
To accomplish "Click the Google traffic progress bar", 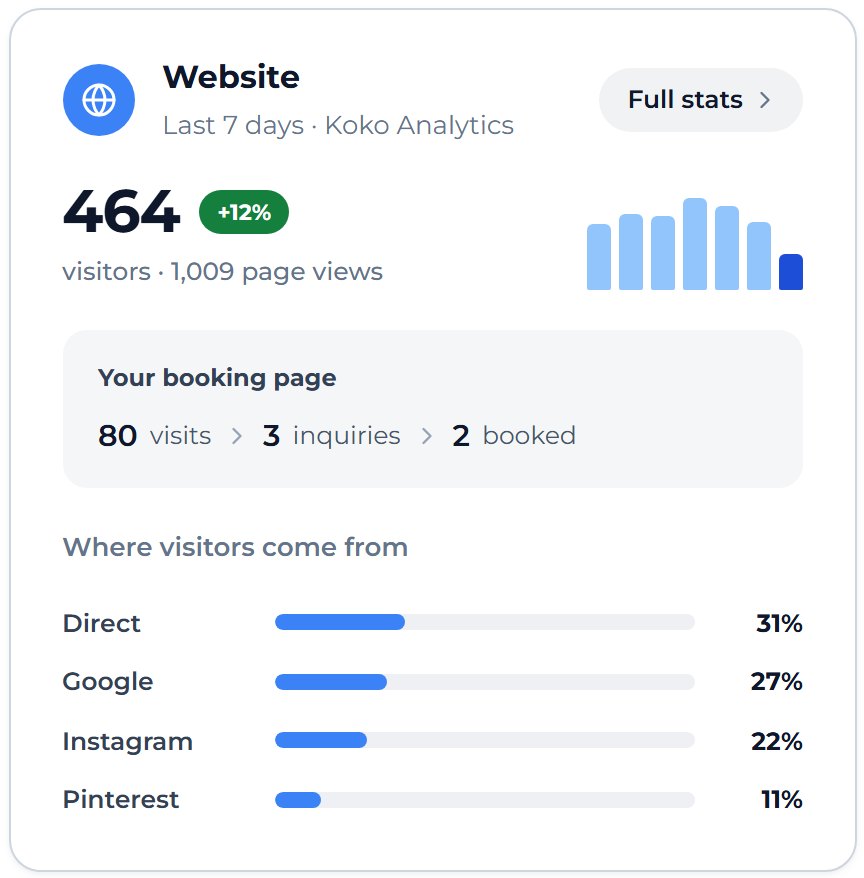I will (x=484, y=681).
